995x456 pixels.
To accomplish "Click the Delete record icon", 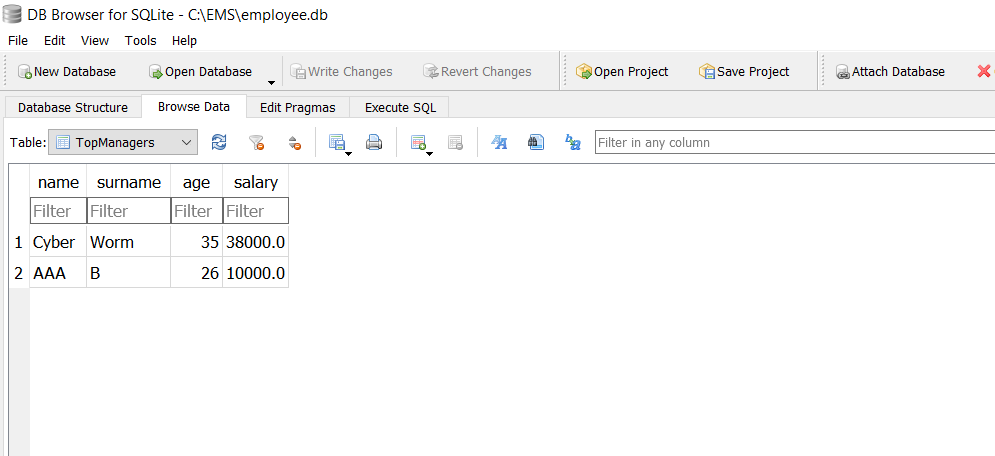I will (x=455, y=143).
